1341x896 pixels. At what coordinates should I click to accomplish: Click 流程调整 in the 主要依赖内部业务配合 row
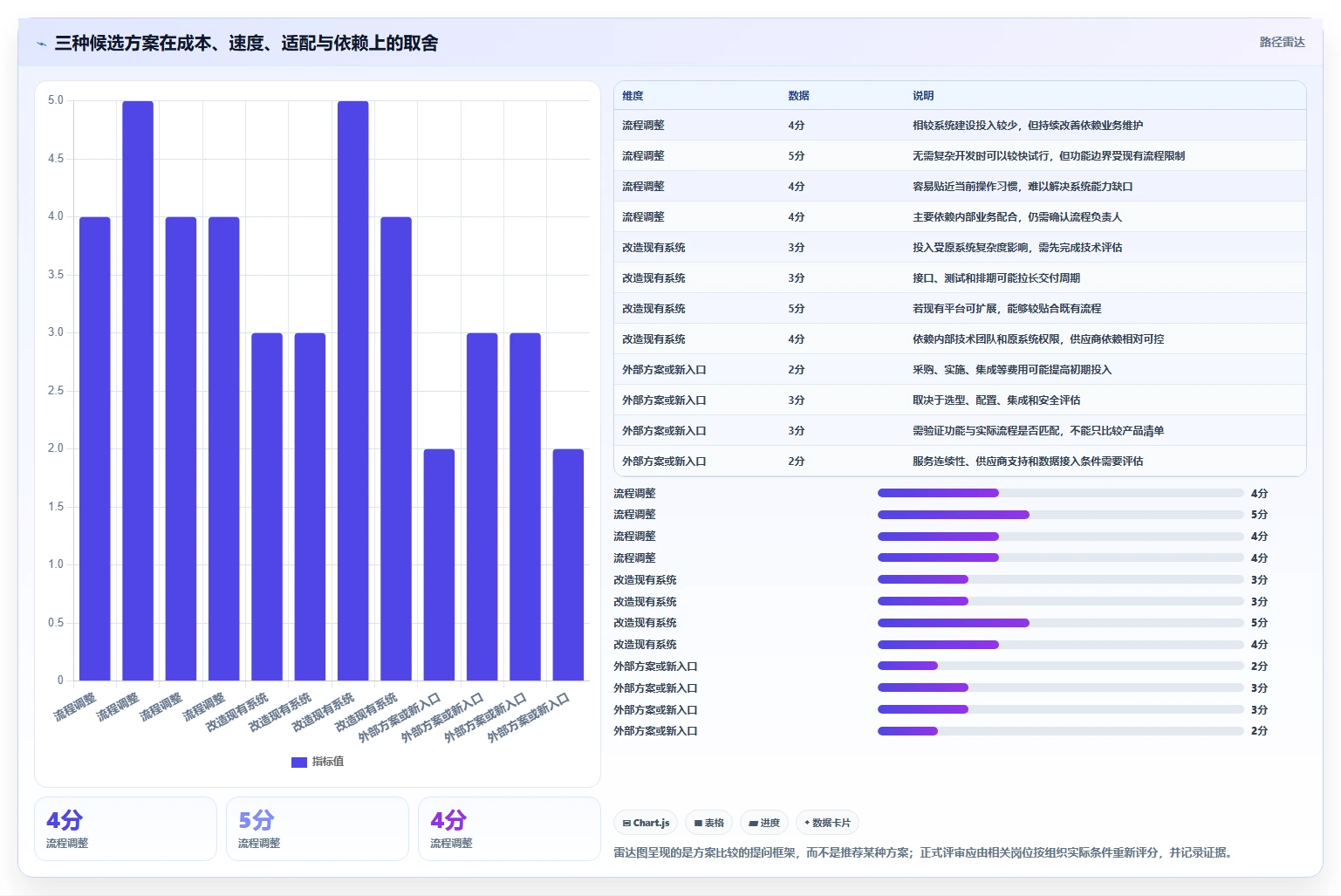coord(643,217)
